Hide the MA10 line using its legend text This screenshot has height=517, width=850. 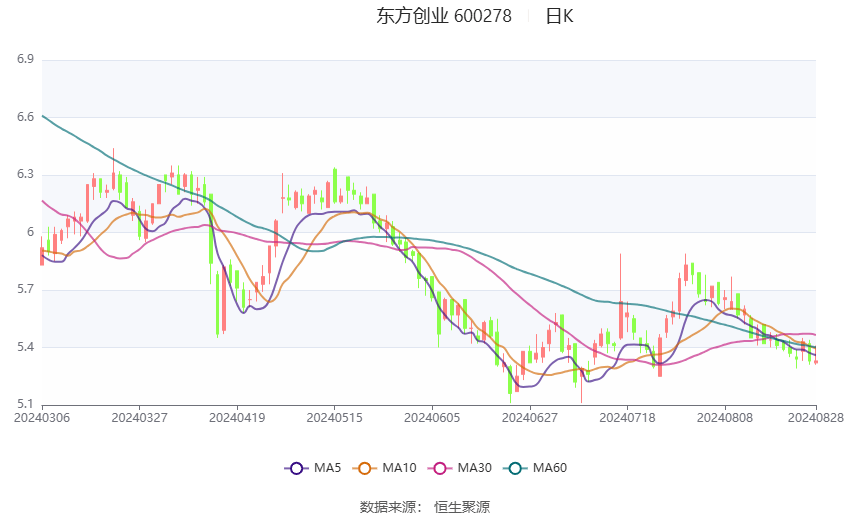400,467
